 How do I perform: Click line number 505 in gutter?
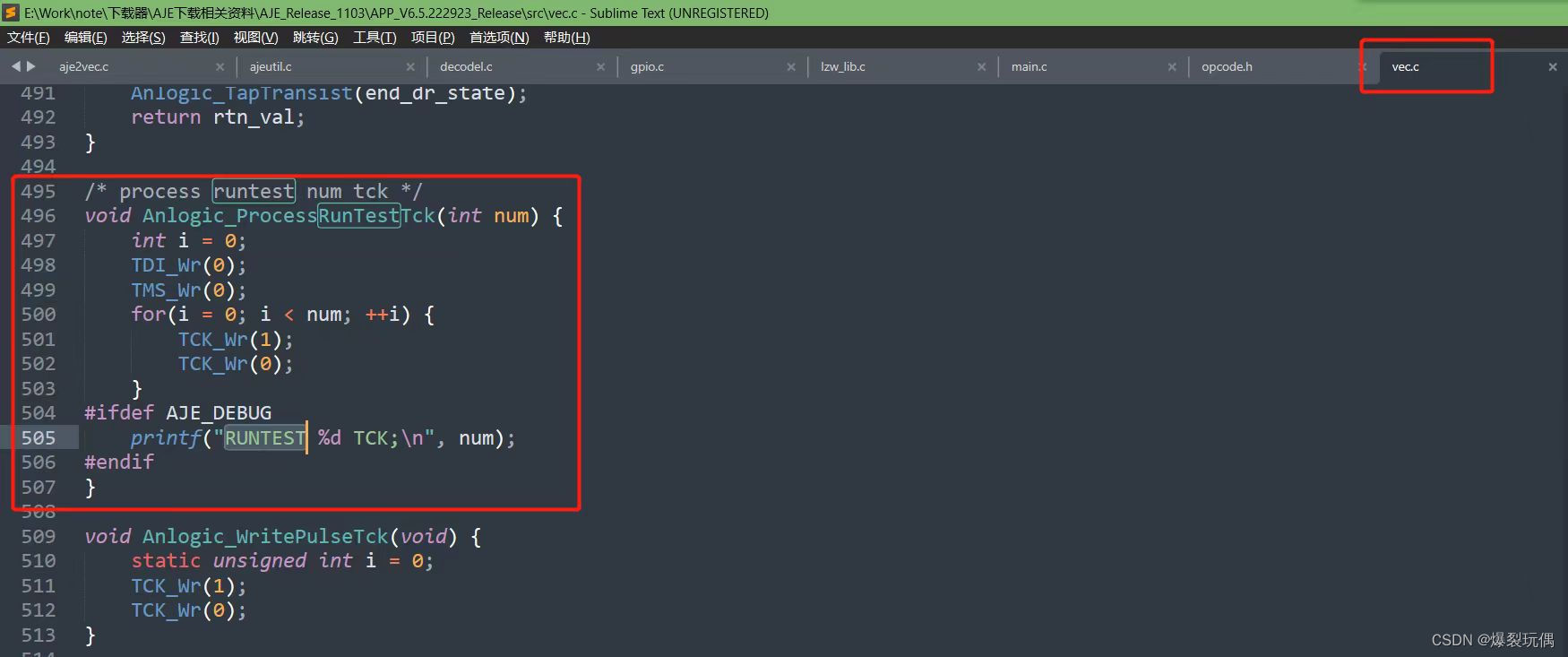pos(38,438)
